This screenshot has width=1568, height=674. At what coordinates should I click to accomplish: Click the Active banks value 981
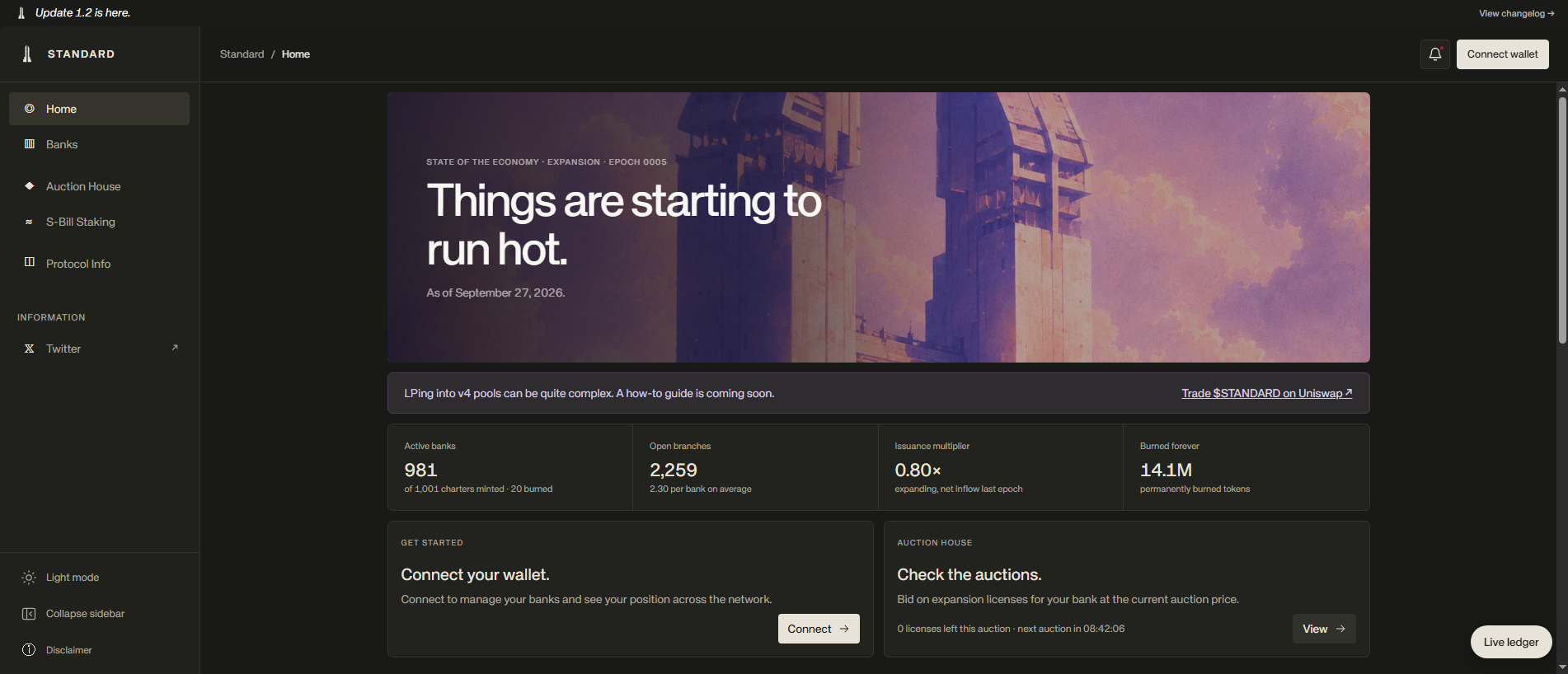coord(420,470)
